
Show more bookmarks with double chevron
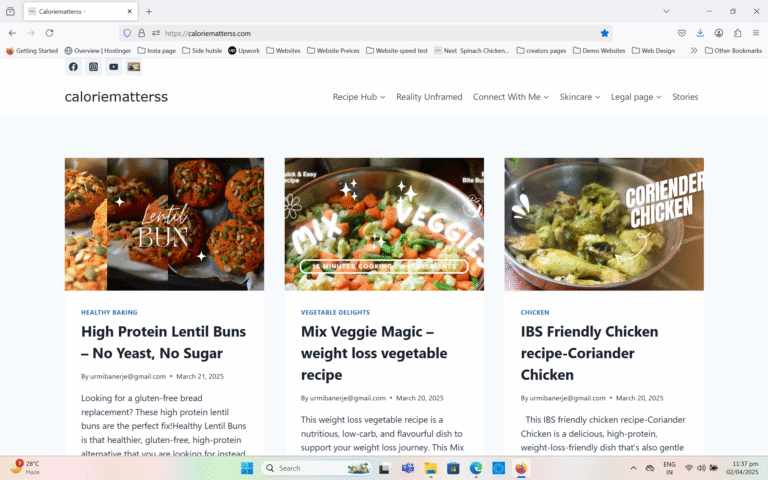[694, 50]
